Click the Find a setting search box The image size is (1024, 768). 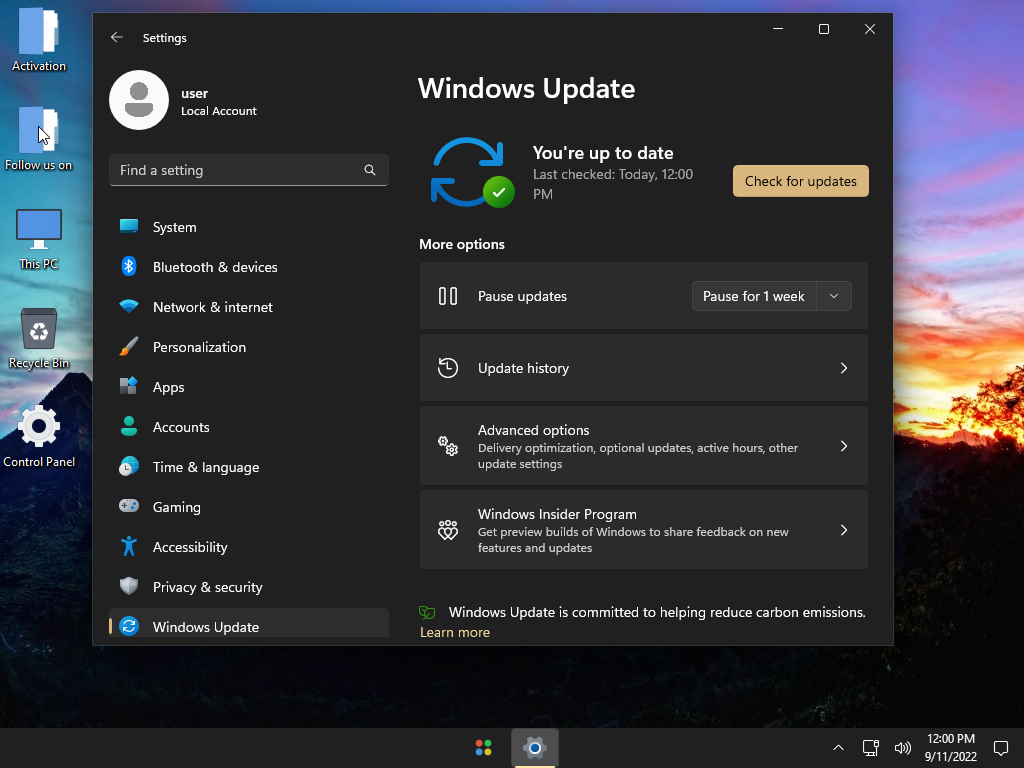point(249,170)
